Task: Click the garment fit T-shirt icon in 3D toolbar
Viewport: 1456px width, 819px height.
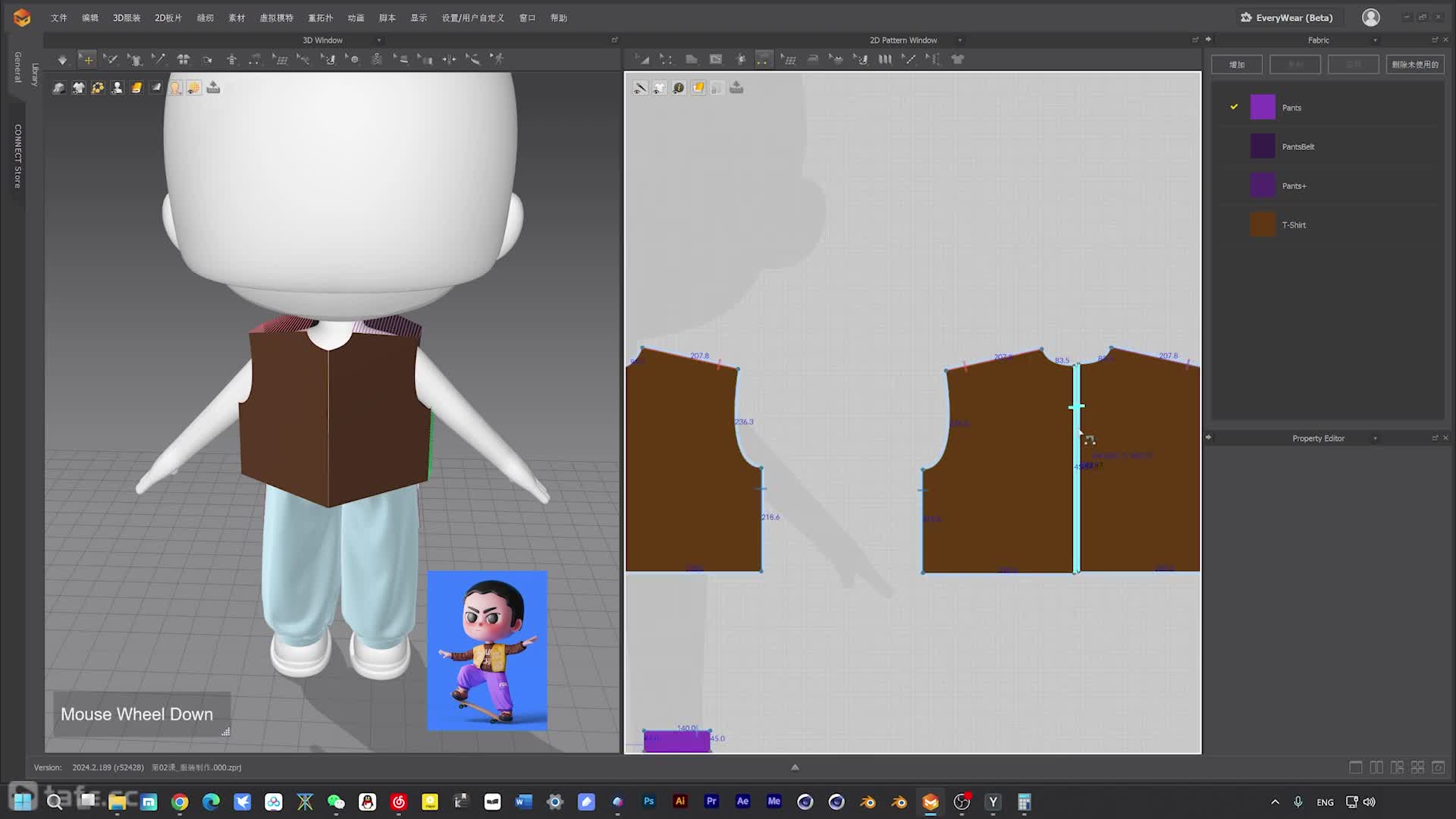Action: [x=134, y=59]
